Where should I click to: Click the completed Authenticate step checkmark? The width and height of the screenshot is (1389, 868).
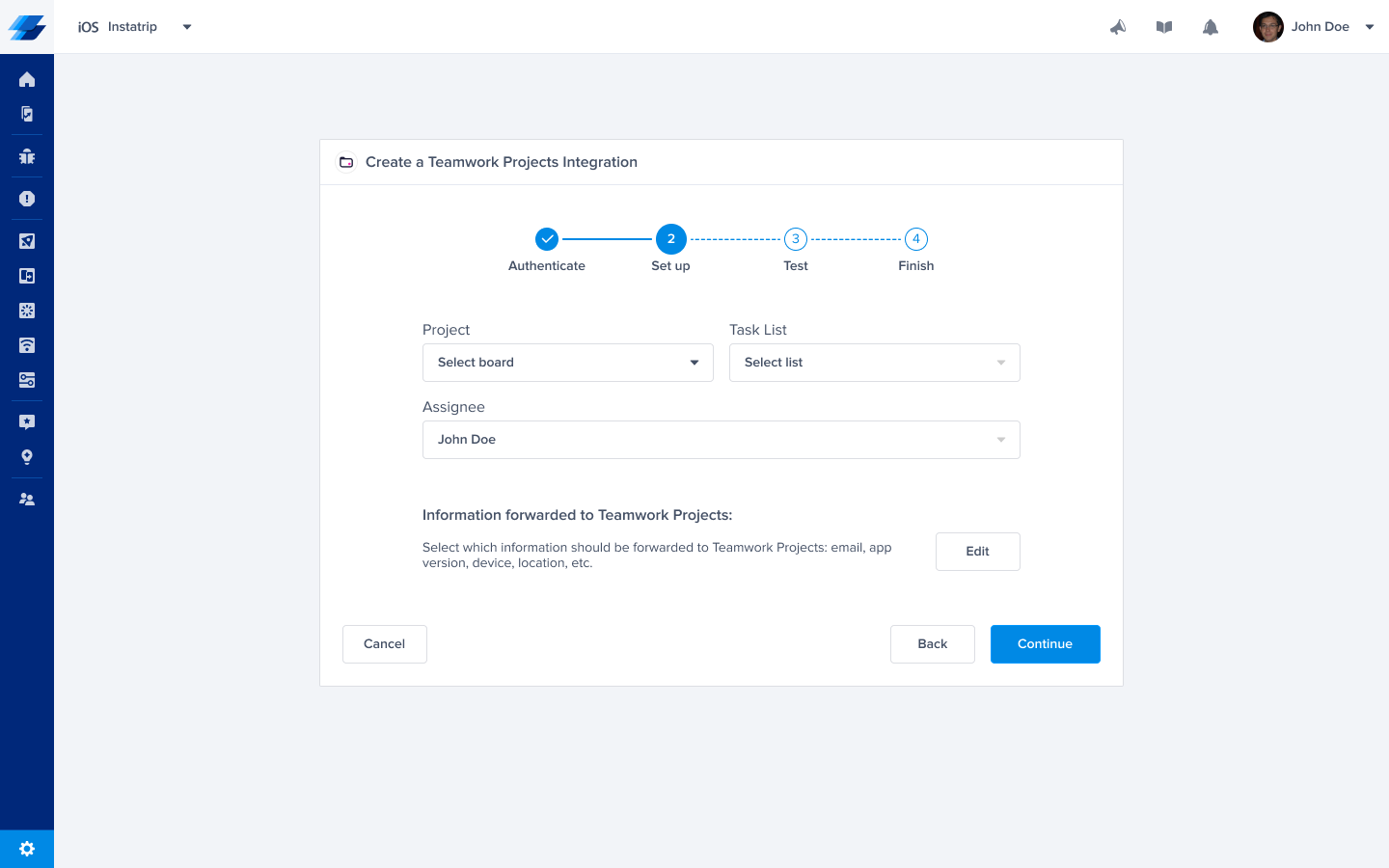[x=547, y=239]
